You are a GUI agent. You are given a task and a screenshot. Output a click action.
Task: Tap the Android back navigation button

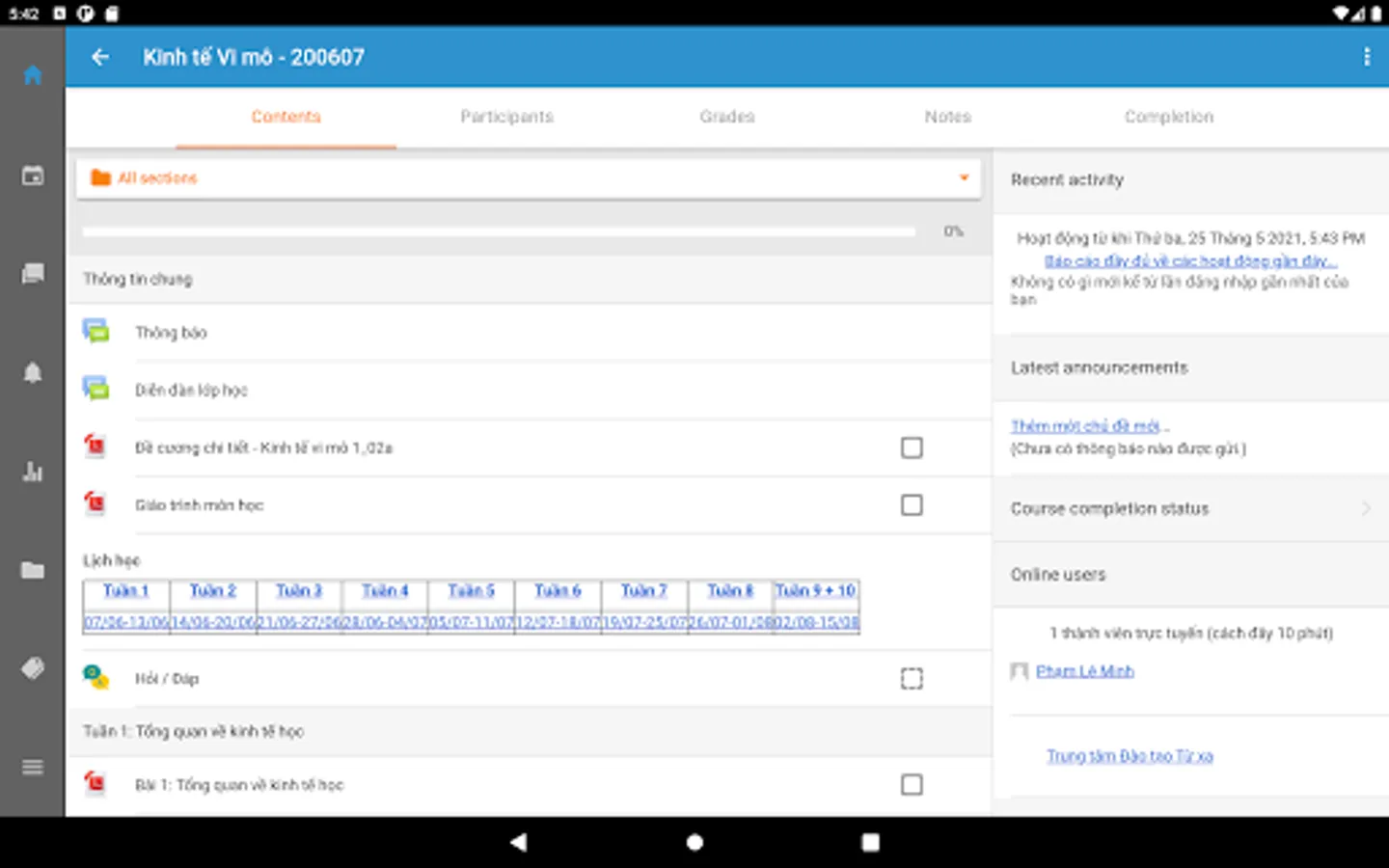click(518, 842)
